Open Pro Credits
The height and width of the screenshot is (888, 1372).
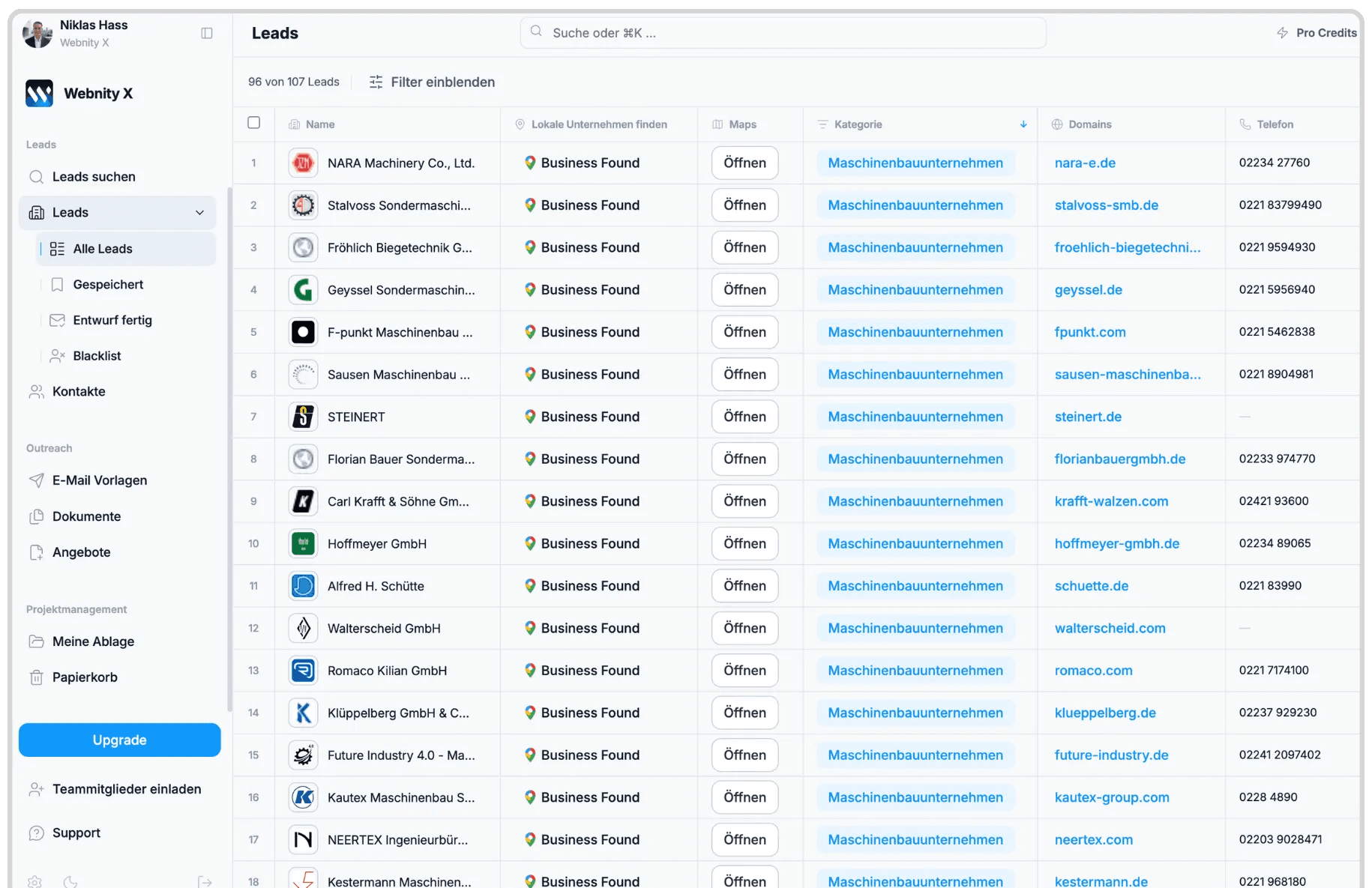pos(1317,33)
